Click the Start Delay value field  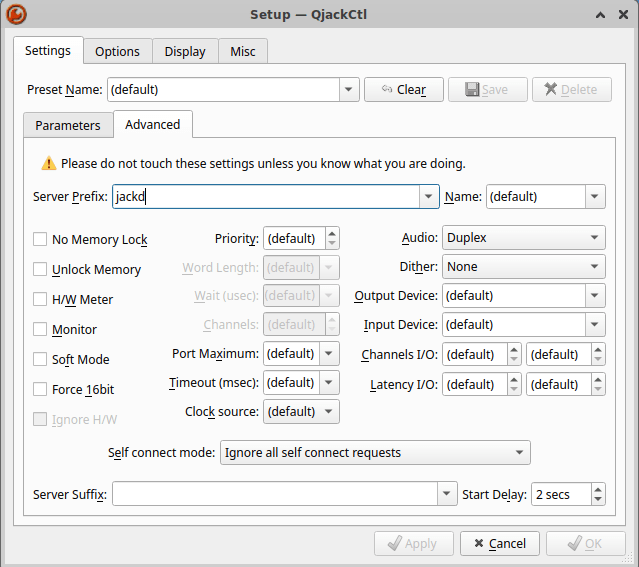[562, 494]
